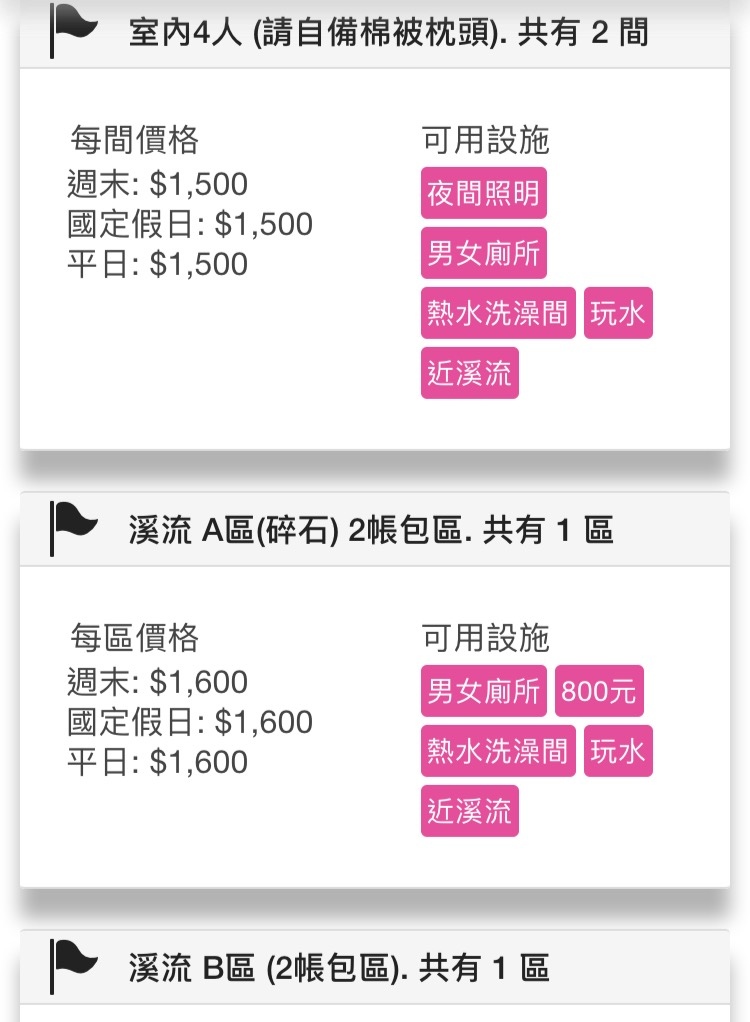This screenshot has width=750, height=1022.
Task: Click the 每間價格 pricing label
Action: pyautogui.click(x=134, y=140)
